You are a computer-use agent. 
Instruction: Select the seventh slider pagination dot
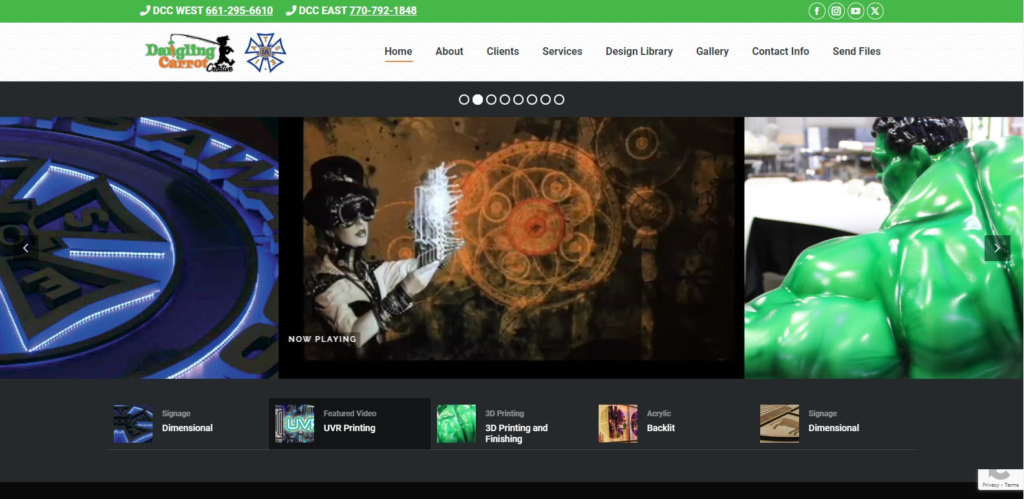pos(545,99)
